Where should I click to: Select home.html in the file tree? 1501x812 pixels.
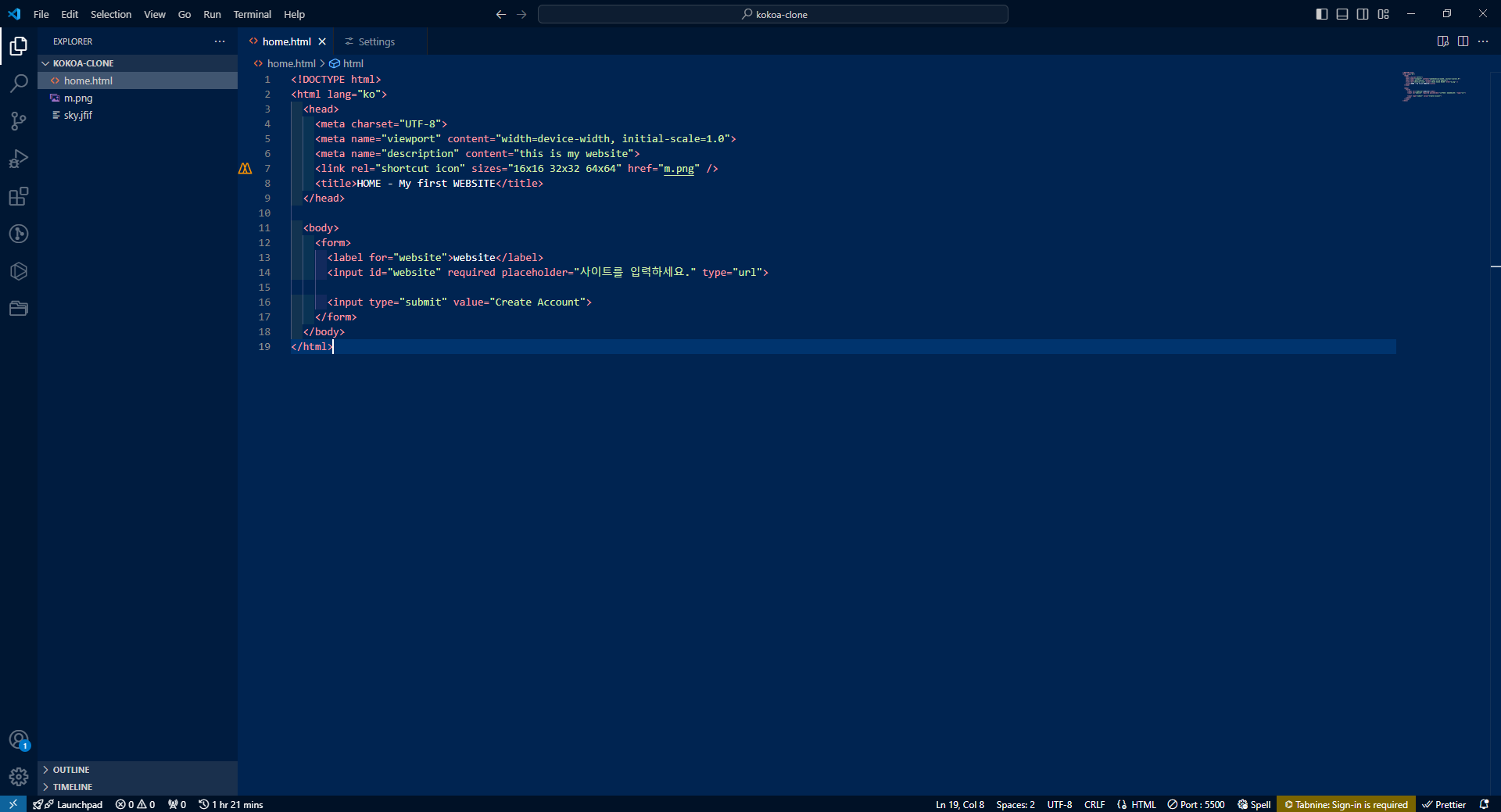pos(138,80)
